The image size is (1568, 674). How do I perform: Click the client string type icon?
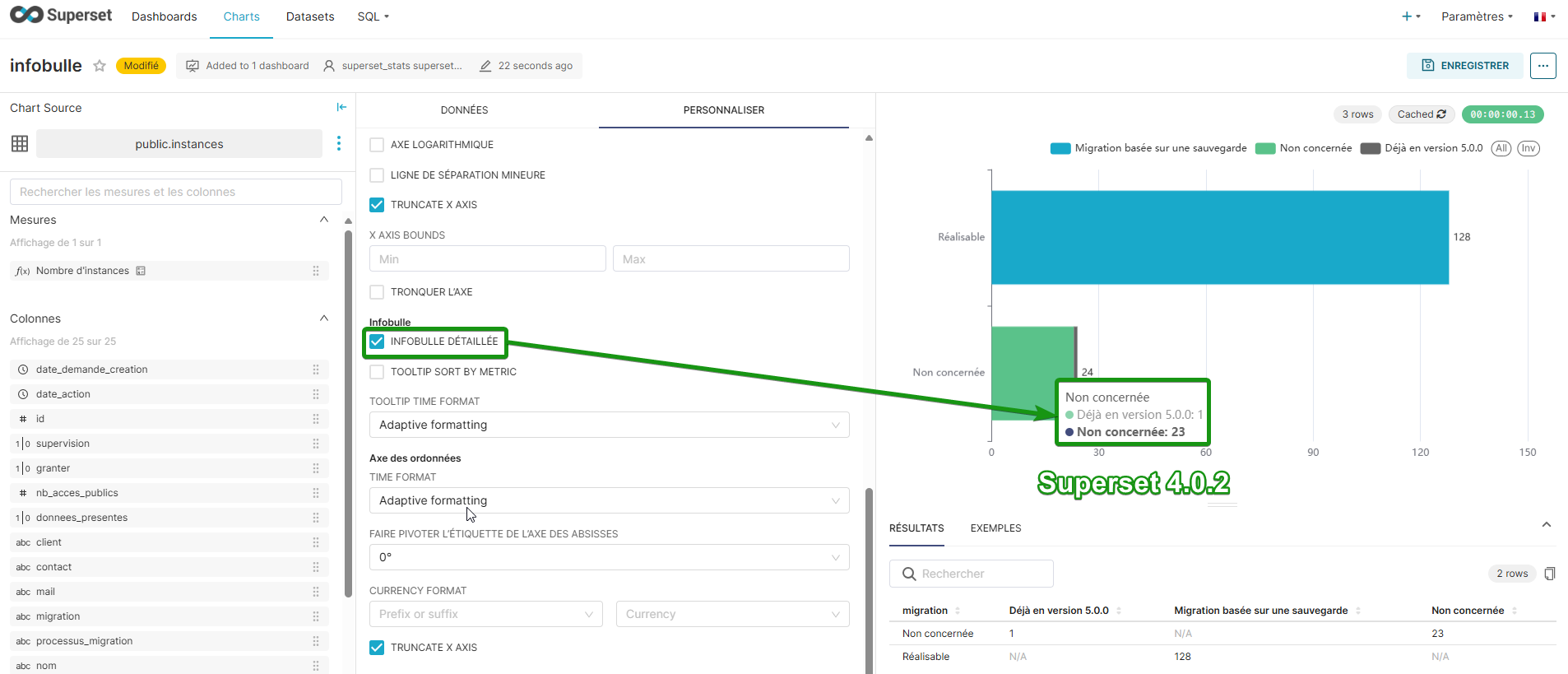pos(23,542)
